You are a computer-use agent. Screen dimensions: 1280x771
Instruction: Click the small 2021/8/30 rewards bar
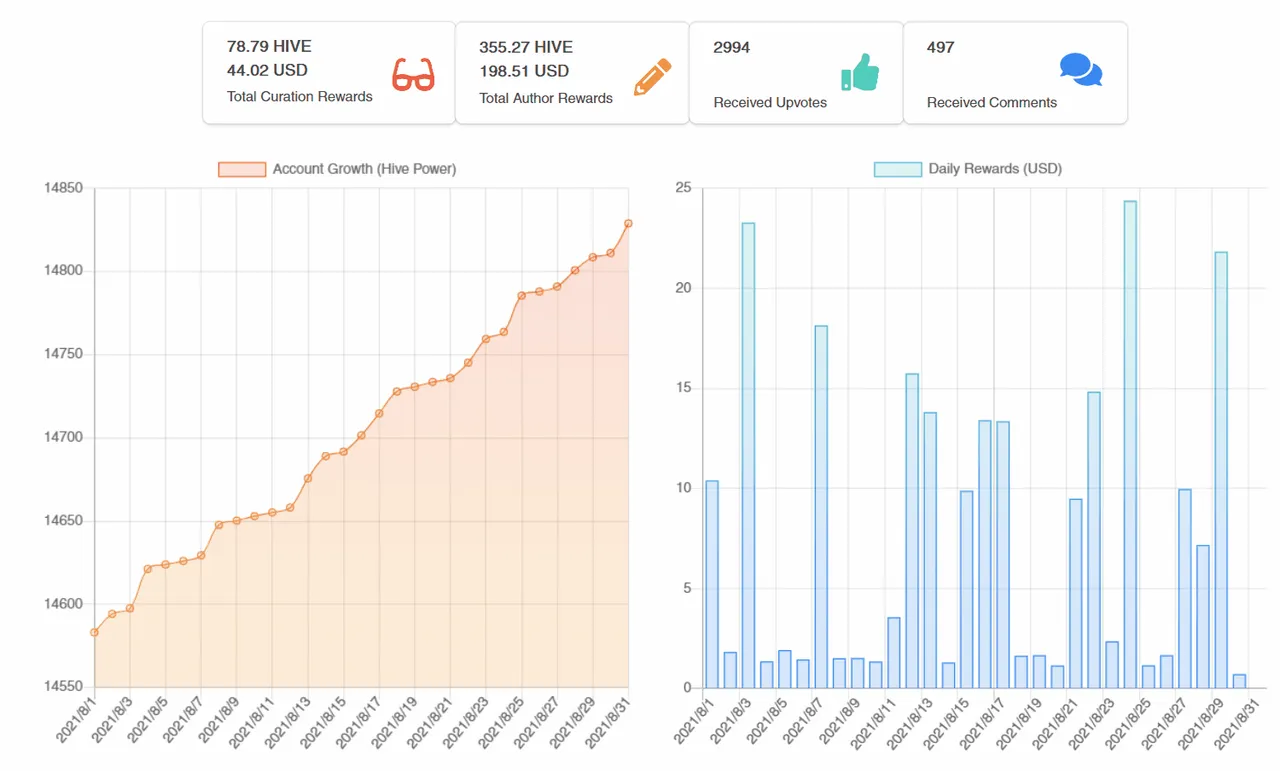(x=1239, y=681)
